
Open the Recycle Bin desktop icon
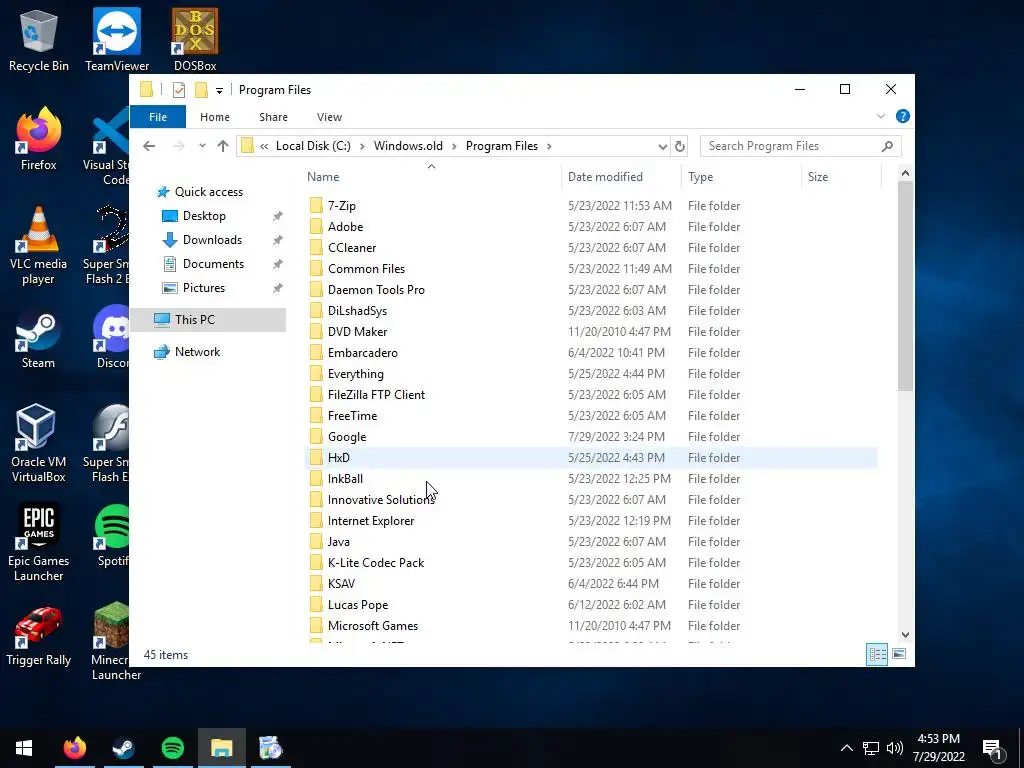[38, 40]
